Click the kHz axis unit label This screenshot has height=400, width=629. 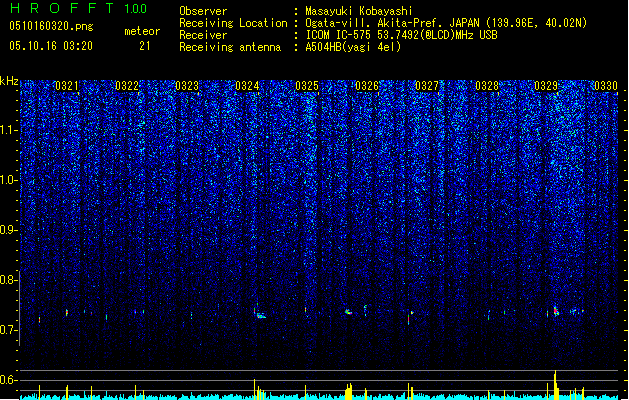(9, 81)
